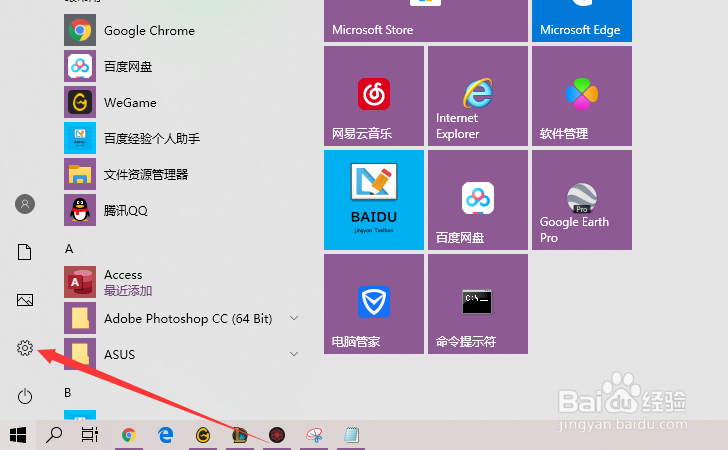The image size is (728, 450).
Task: Open the 百度网盘 tile
Action: click(x=478, y=200)
